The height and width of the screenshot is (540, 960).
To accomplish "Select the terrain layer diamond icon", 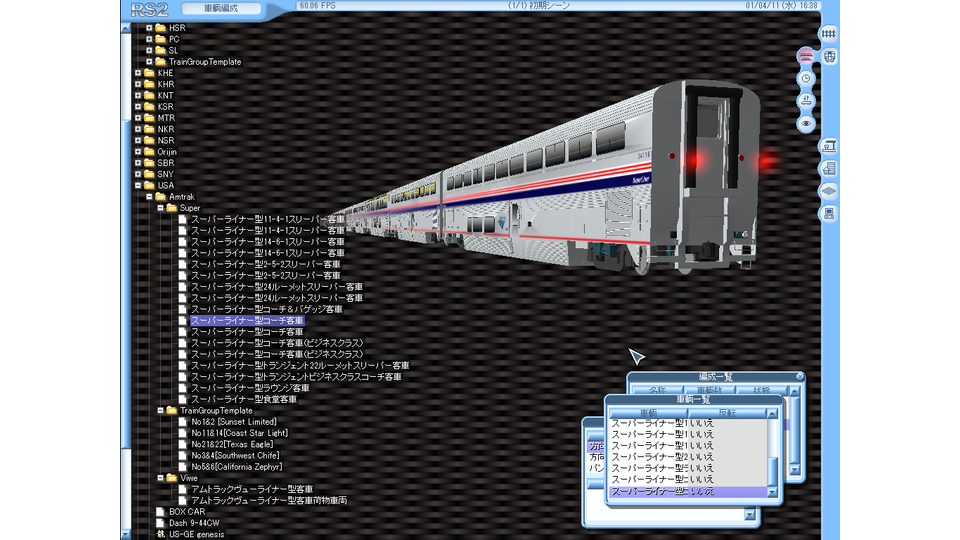I will pyautogui.click(x=828, y=191).
